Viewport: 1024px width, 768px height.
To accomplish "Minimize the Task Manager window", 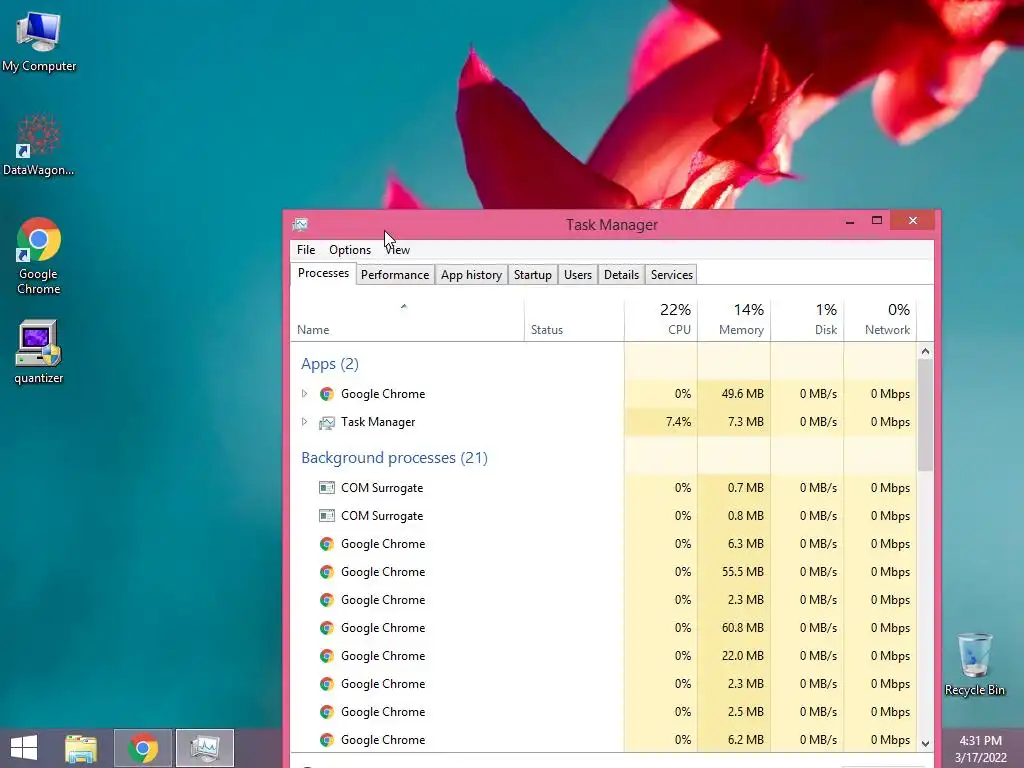I will pyautogui.click(x=850, y=221).
